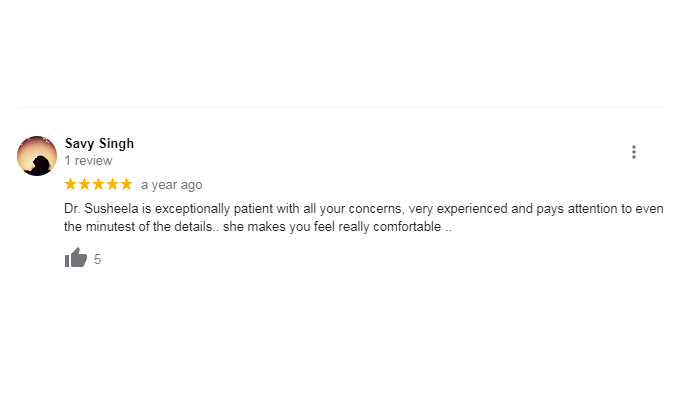The width and height of the screenshot is (688, 400).
Task: Click the word 'concerns' in the review
Action: click(x=376, y=209)
